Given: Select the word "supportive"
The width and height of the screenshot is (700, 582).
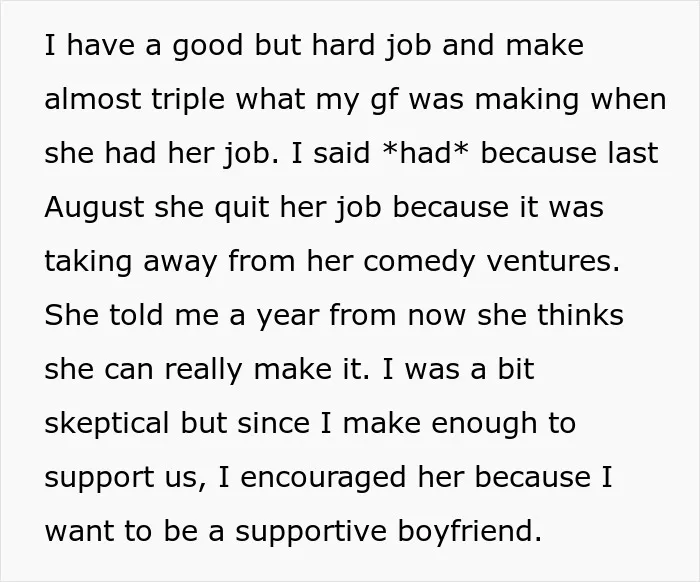Looking at the screenshot, I should coord(311,532).
